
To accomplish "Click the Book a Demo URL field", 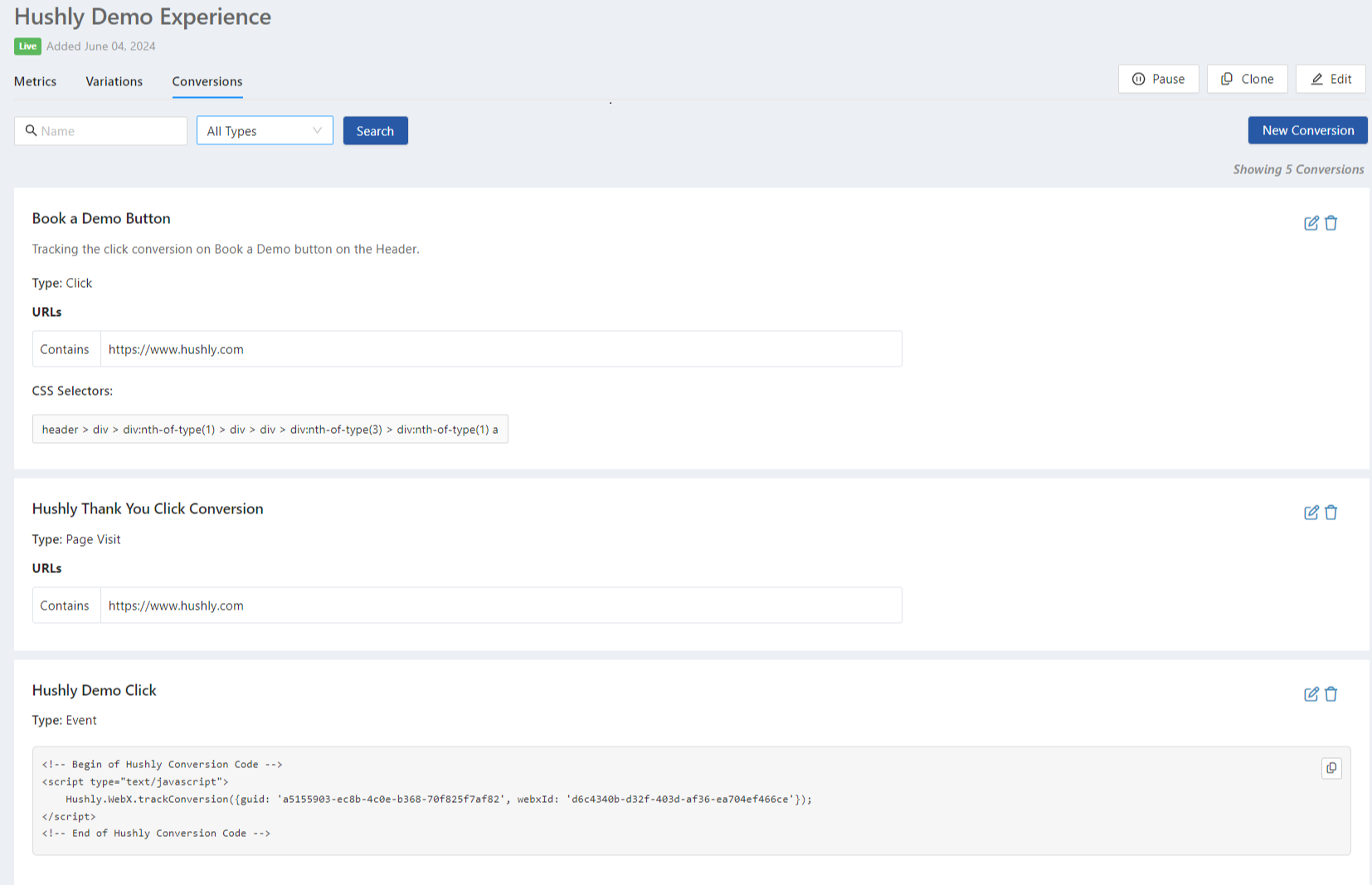I will pos(501,349).
